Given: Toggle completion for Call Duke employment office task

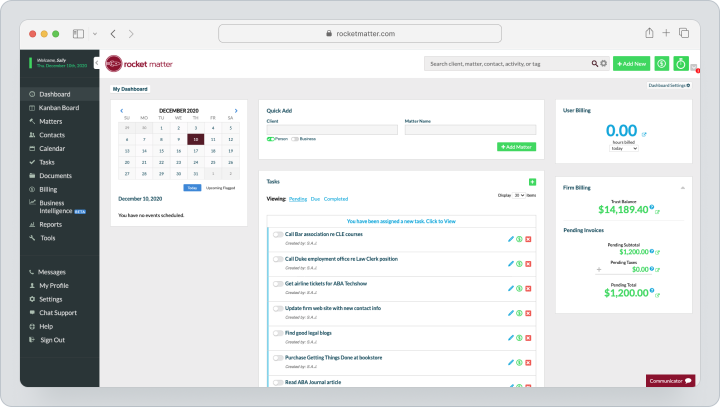Looking at the screenshot, I should tap(278, 259).
